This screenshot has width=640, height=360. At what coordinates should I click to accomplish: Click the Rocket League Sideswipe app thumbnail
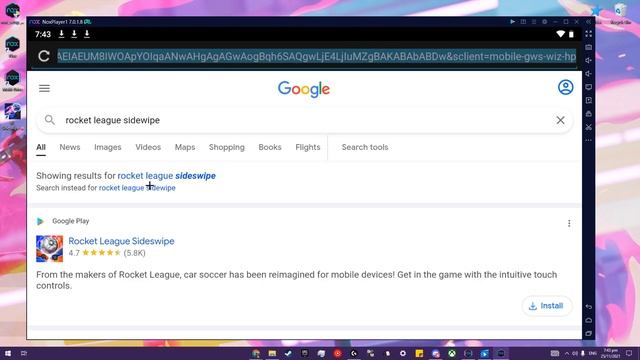[49, 249]
